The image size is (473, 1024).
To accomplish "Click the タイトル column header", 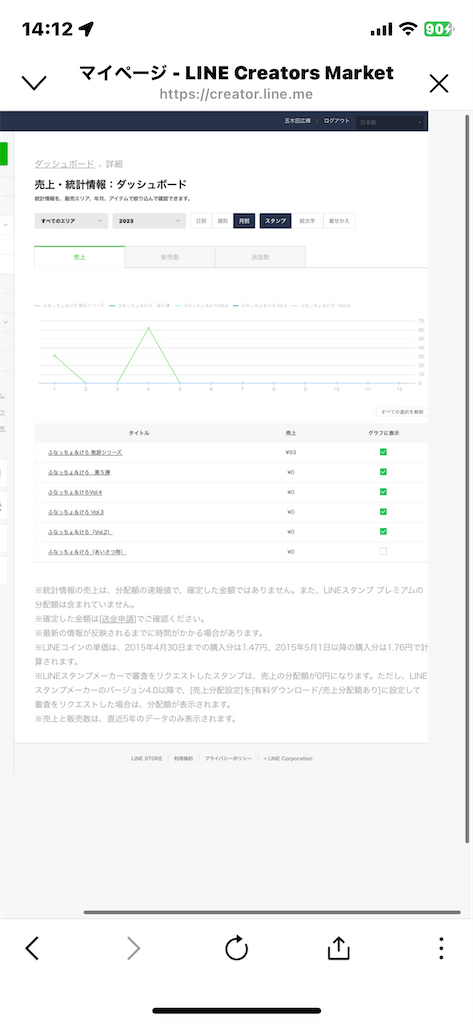I will (x=139, y=432).
